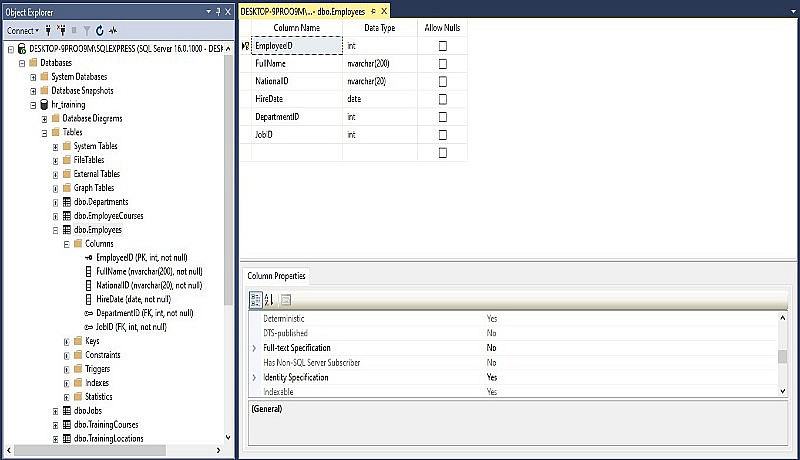Click the dbo.EmployeeCourses table icon
Viewport: 800px width, 460px height.
click(x=67, y=216)
